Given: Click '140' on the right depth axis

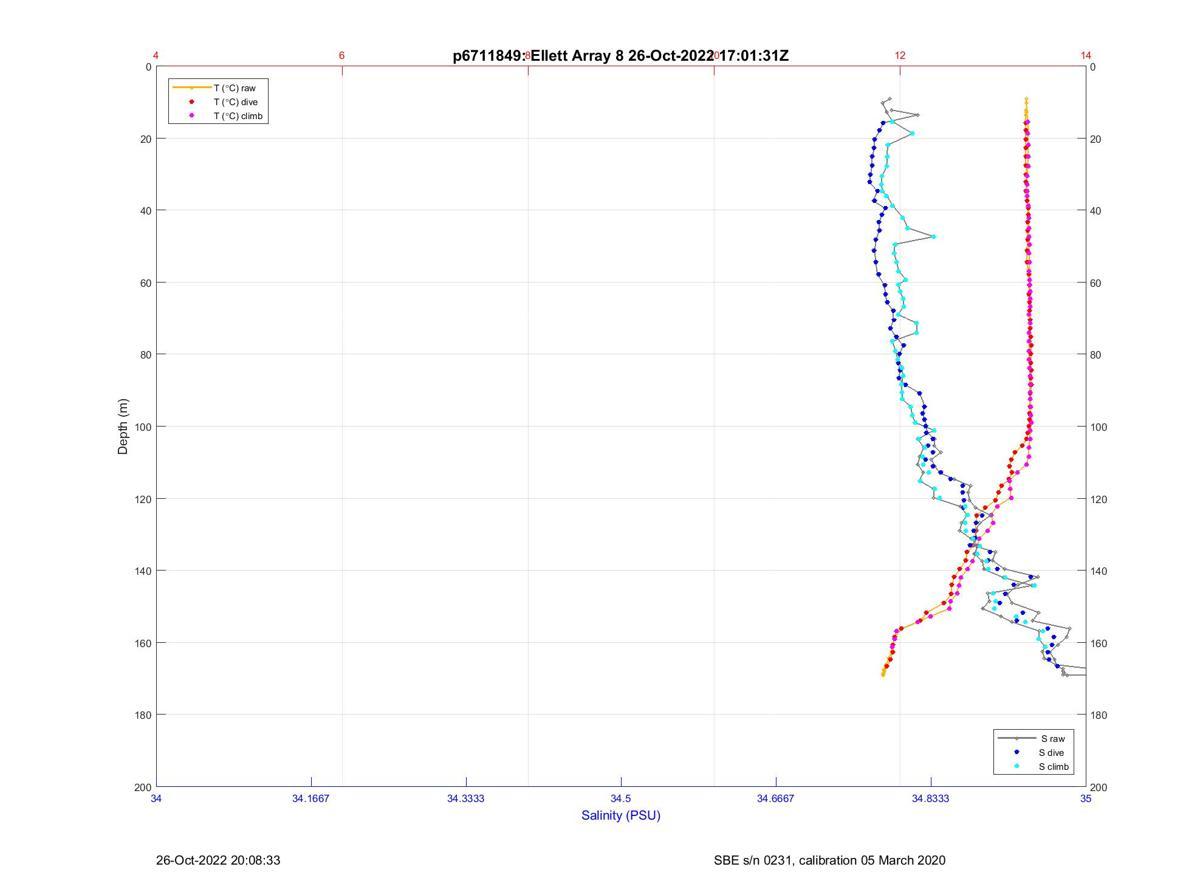Looking at the screenshot, I should (x=1099, y=571).
